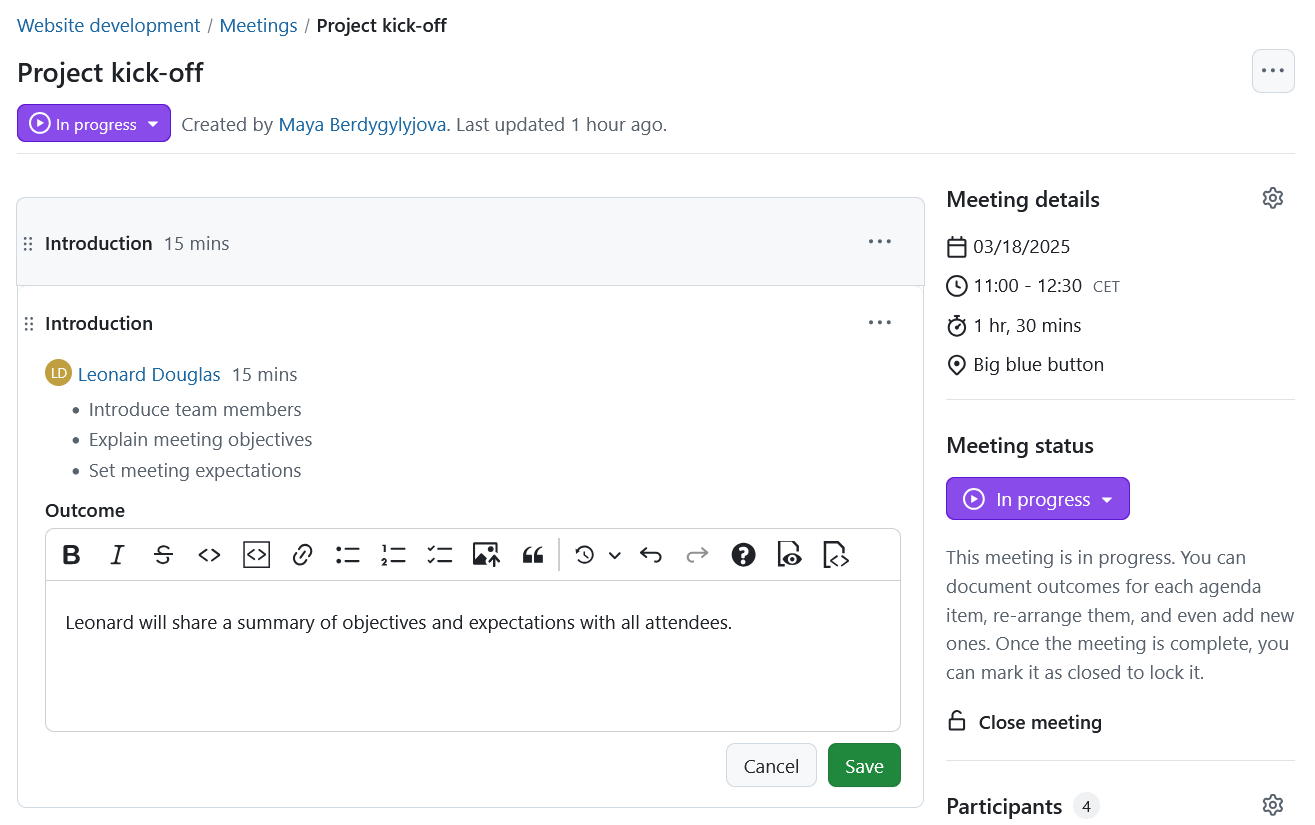Open the meeting actions ellipsis menu

tap(1272, 70)
